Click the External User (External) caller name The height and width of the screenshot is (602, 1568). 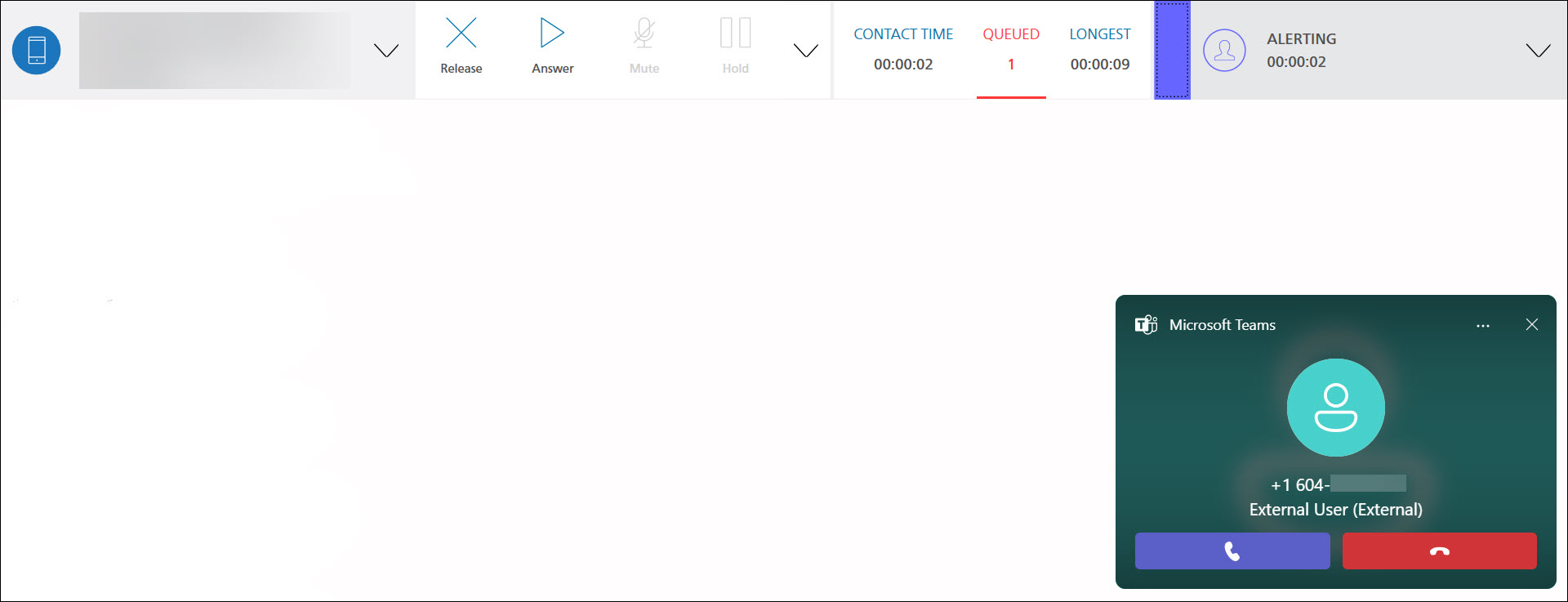coord(1336,510)
